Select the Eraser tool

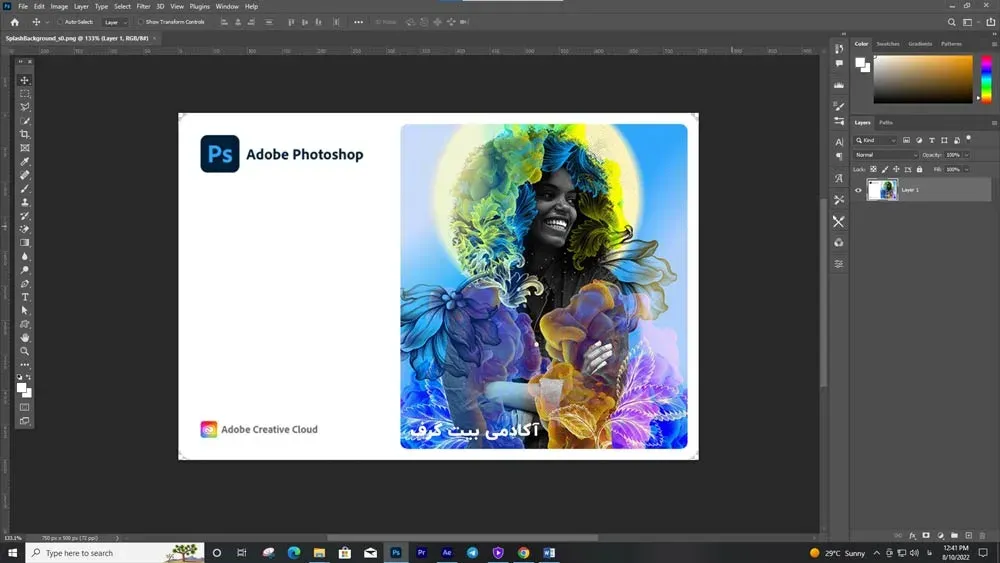coord(24,229)
